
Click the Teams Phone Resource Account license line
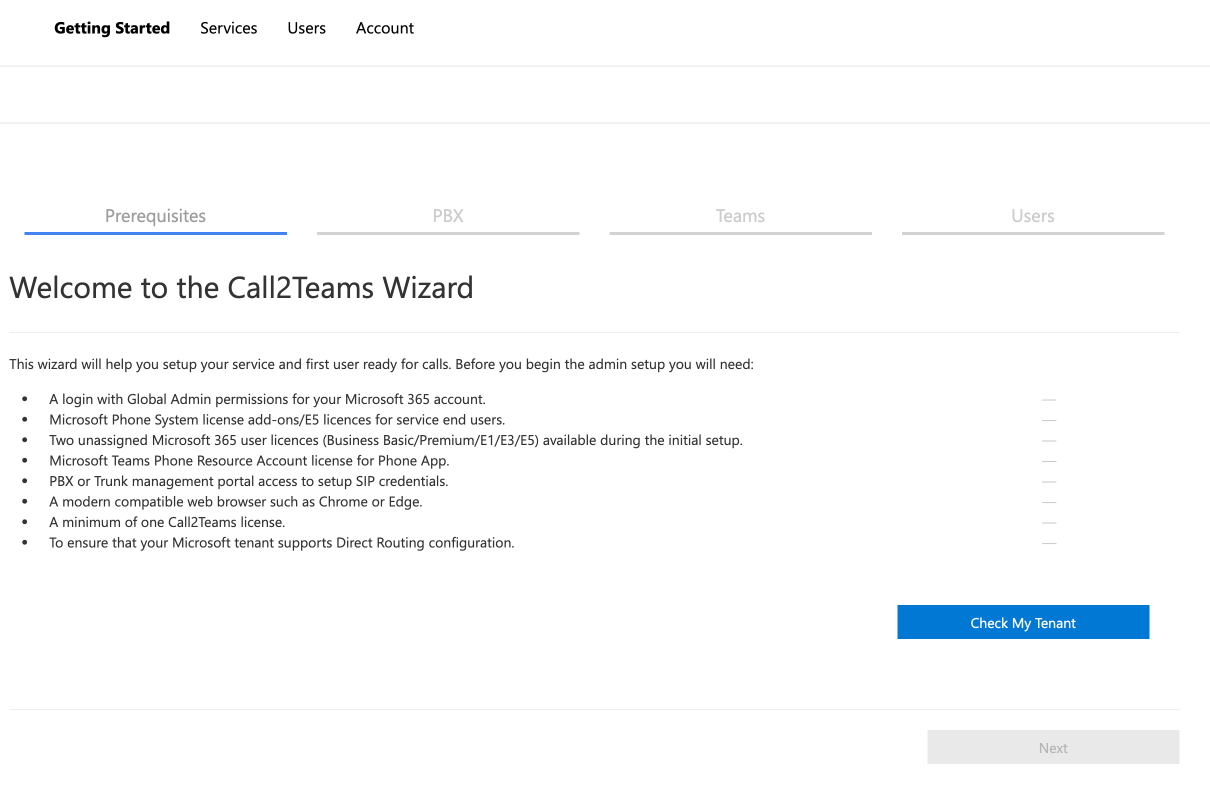click(249, 461)
